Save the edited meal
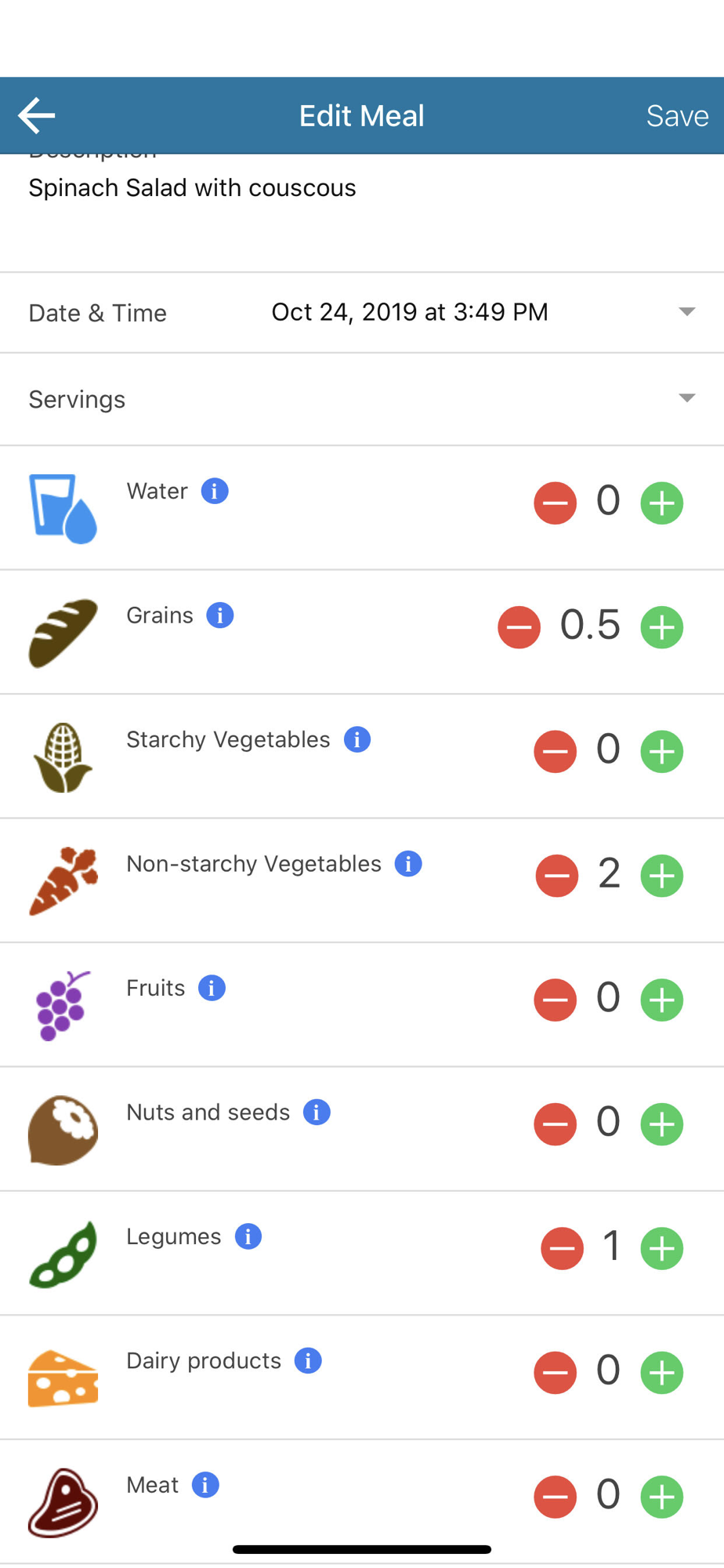Image resolution: width=724 pixels, height=1568 pixels. [677, 116]
